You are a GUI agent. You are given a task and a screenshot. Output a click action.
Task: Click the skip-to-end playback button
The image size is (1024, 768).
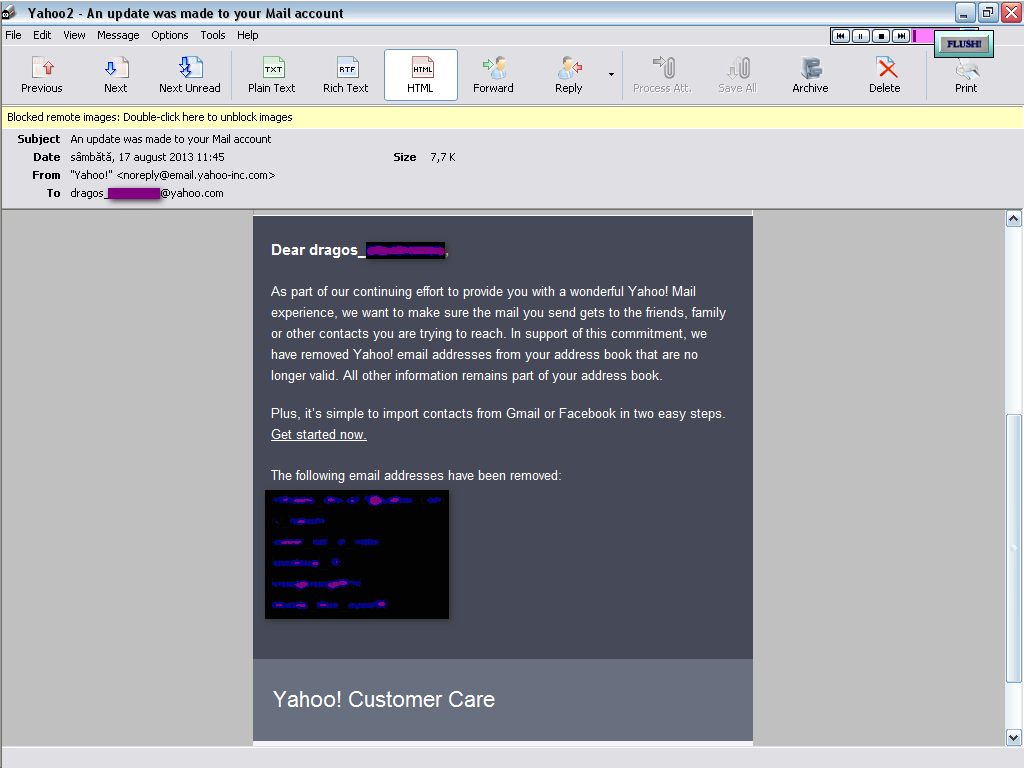[x=901, y=36]
